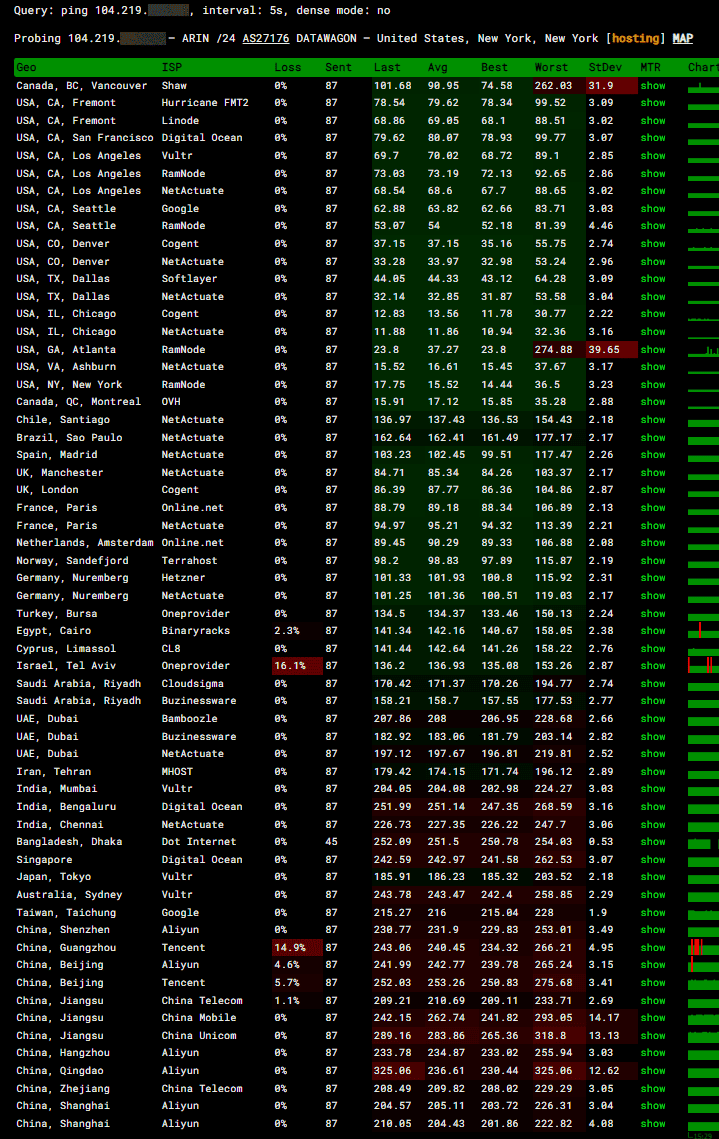Show MTR for Iran, Tehran MHOST
Image resolution: width=719 pixels, height=1139 pixels.
pos(653,772)
